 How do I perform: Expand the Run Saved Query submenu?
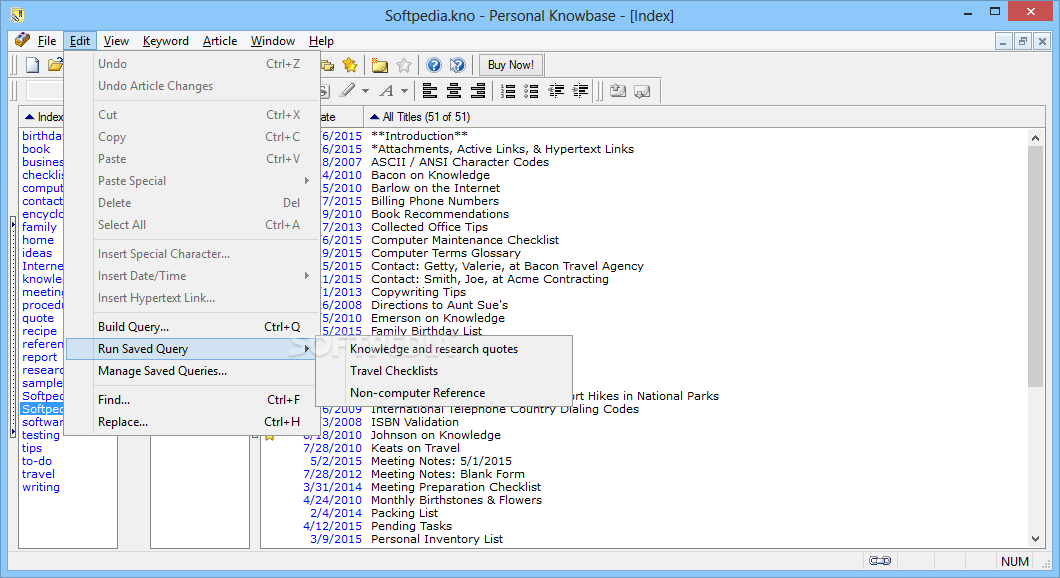click(x=192, y=349)
